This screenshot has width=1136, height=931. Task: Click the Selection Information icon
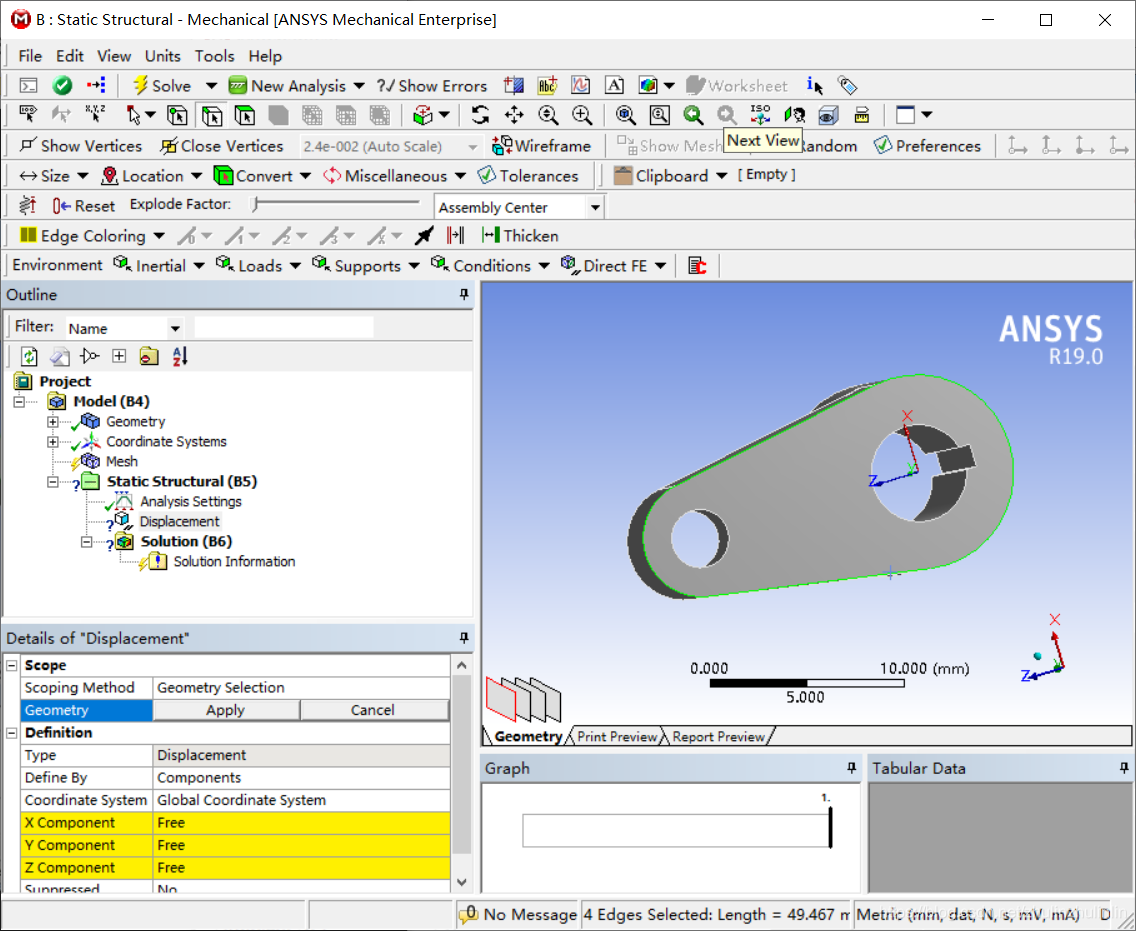coord(815,85)
